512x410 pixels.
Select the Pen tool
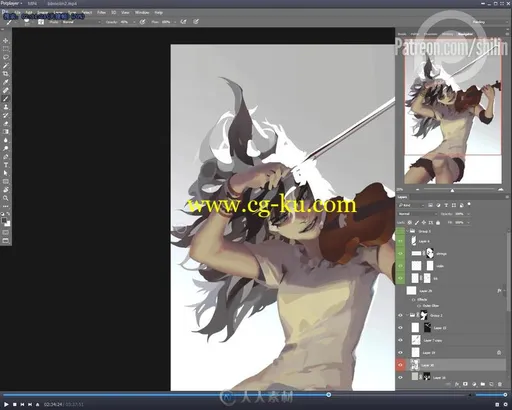[6, 157]
